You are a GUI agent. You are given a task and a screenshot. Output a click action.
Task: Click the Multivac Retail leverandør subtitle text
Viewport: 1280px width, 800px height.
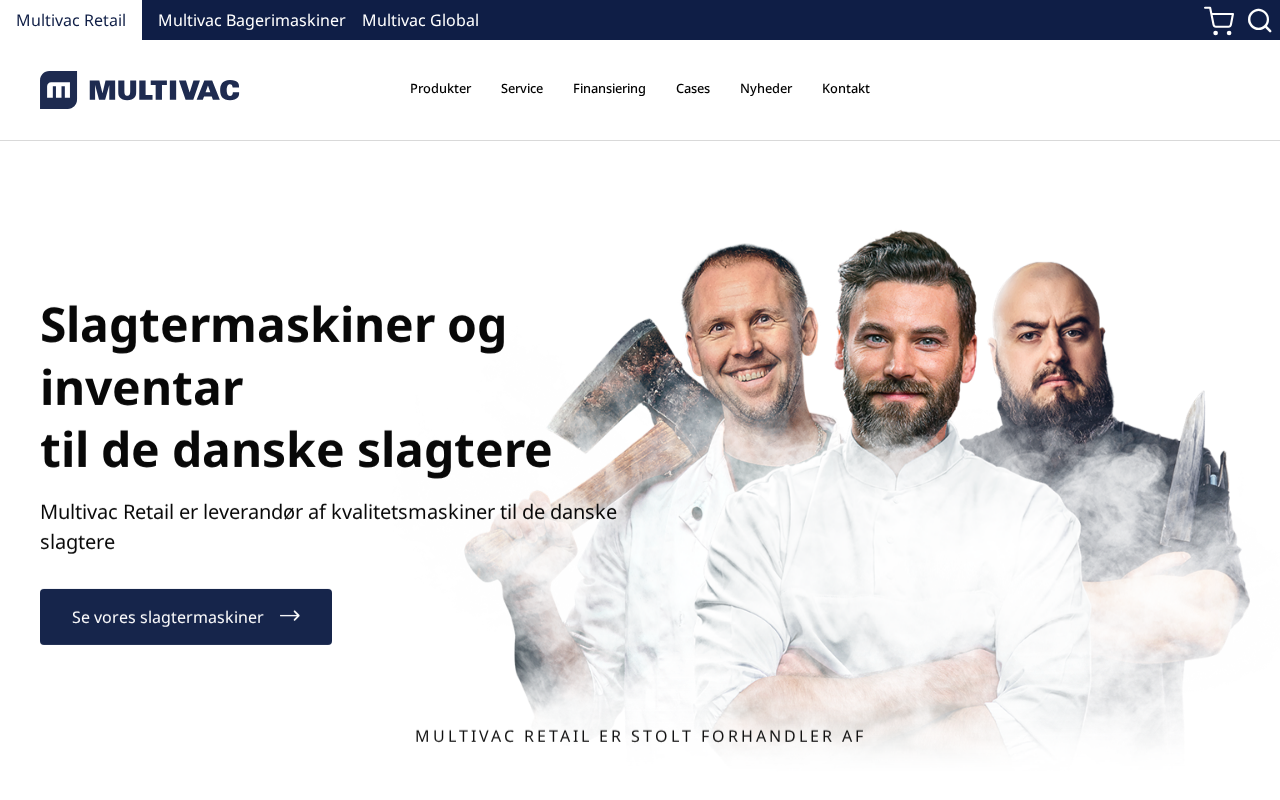coord(328,526)
